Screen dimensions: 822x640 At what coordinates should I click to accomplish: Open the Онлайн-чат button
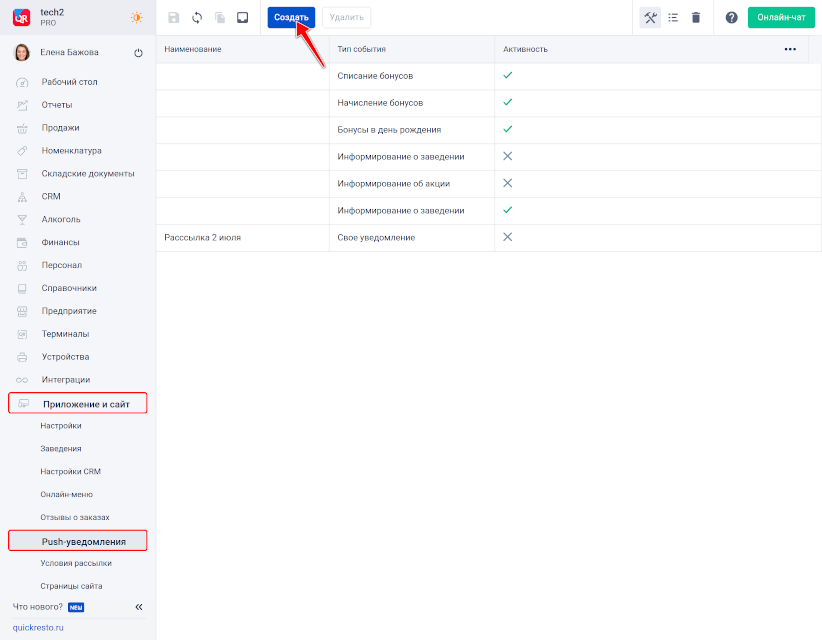point(781,18)
